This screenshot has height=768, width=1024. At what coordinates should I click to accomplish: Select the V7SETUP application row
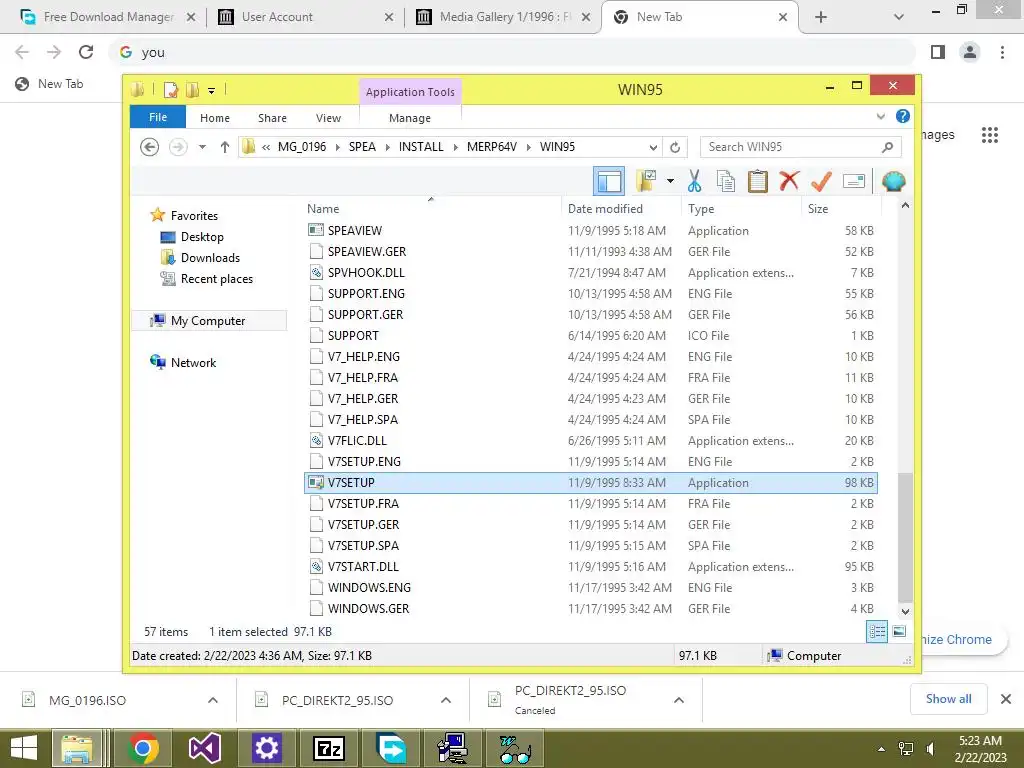[590, 483]
